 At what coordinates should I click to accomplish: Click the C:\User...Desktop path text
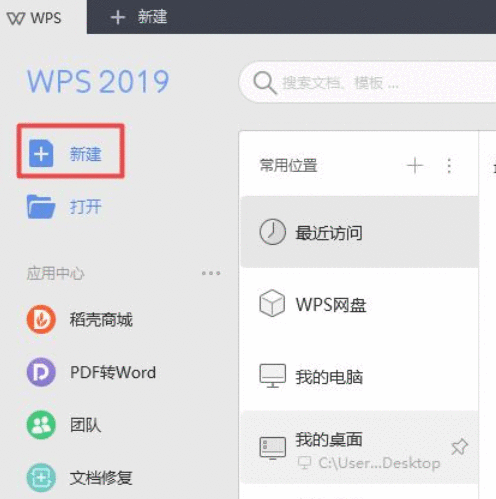(x=379, y=463)
